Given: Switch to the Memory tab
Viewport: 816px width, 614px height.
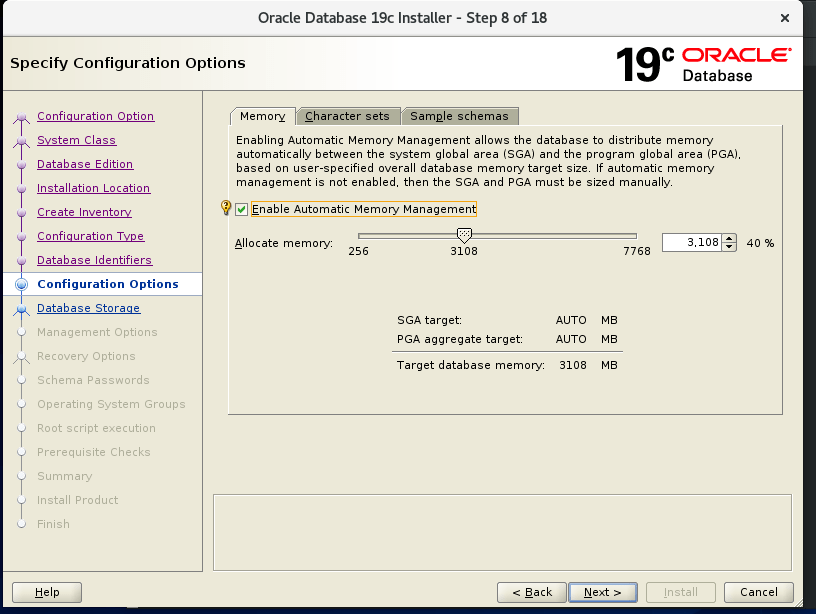Looking at the screenshot, I should [263, 116].
